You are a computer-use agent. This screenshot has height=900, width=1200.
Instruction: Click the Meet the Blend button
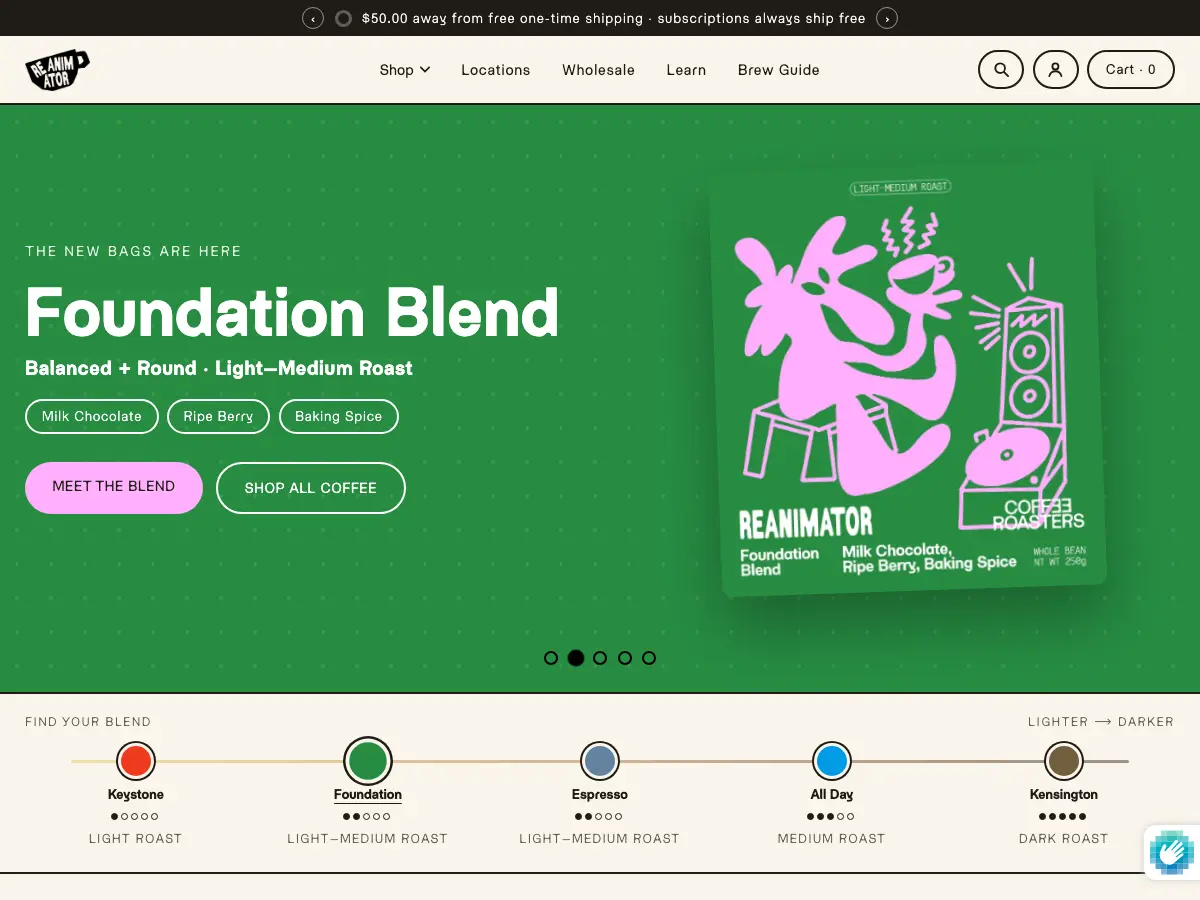[114, 487]
